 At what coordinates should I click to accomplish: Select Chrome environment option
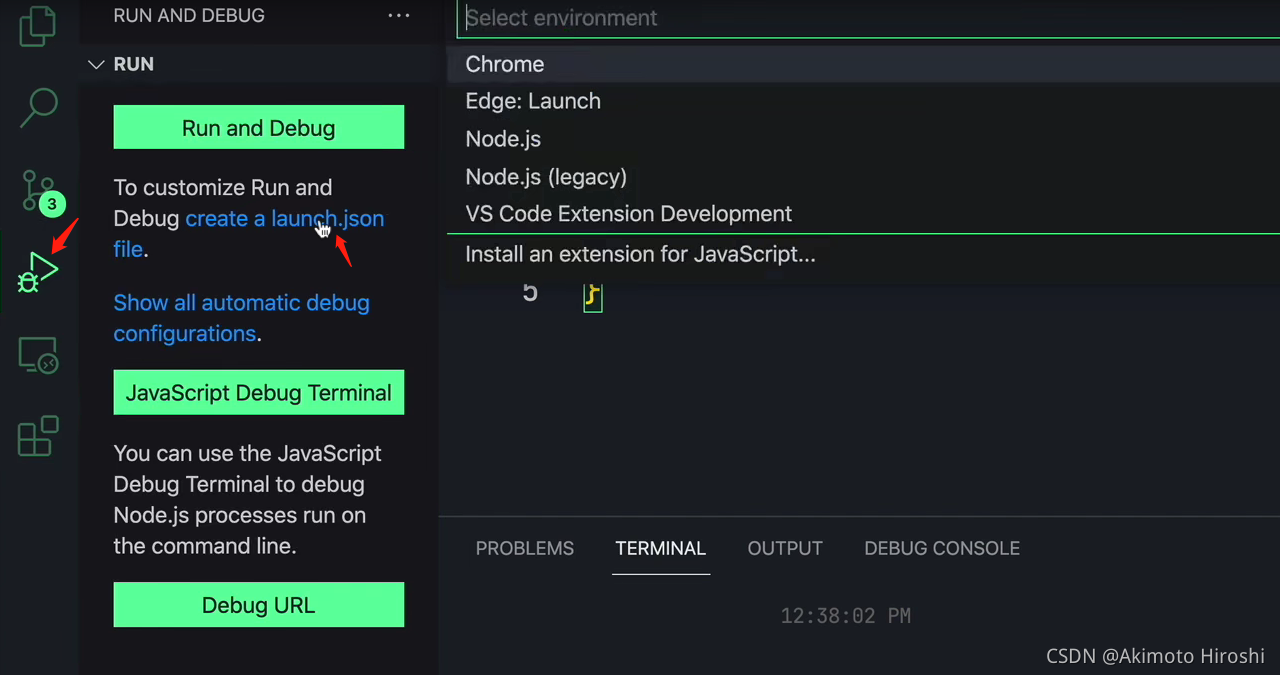[863, 64]
